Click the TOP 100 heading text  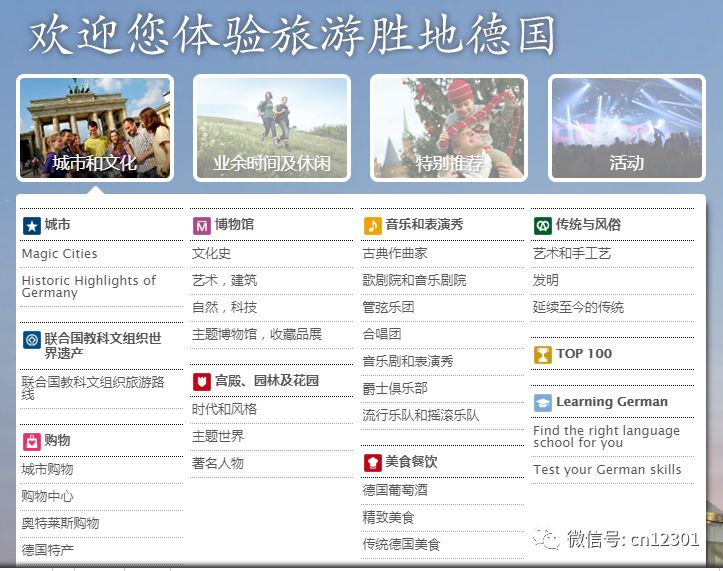[x=584, y=354]
